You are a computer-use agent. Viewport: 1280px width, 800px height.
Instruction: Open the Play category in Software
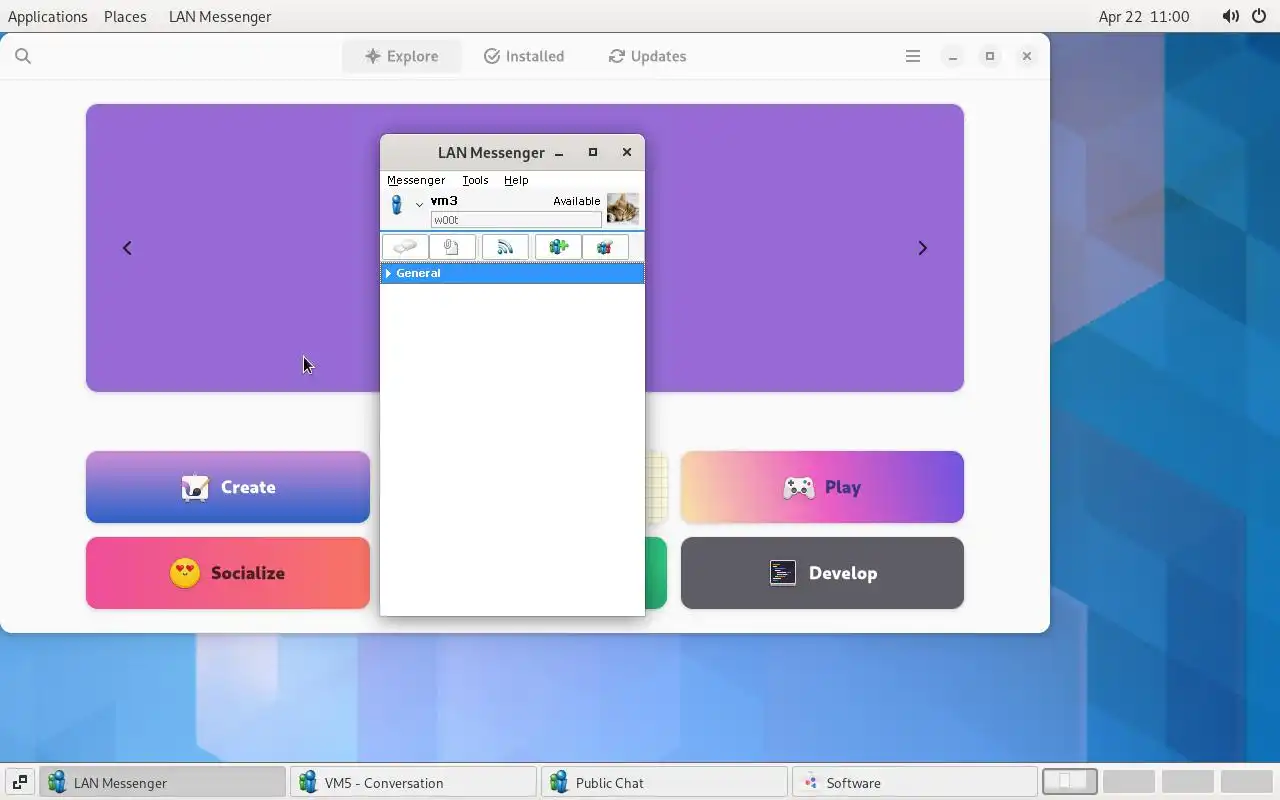(822, 487)
